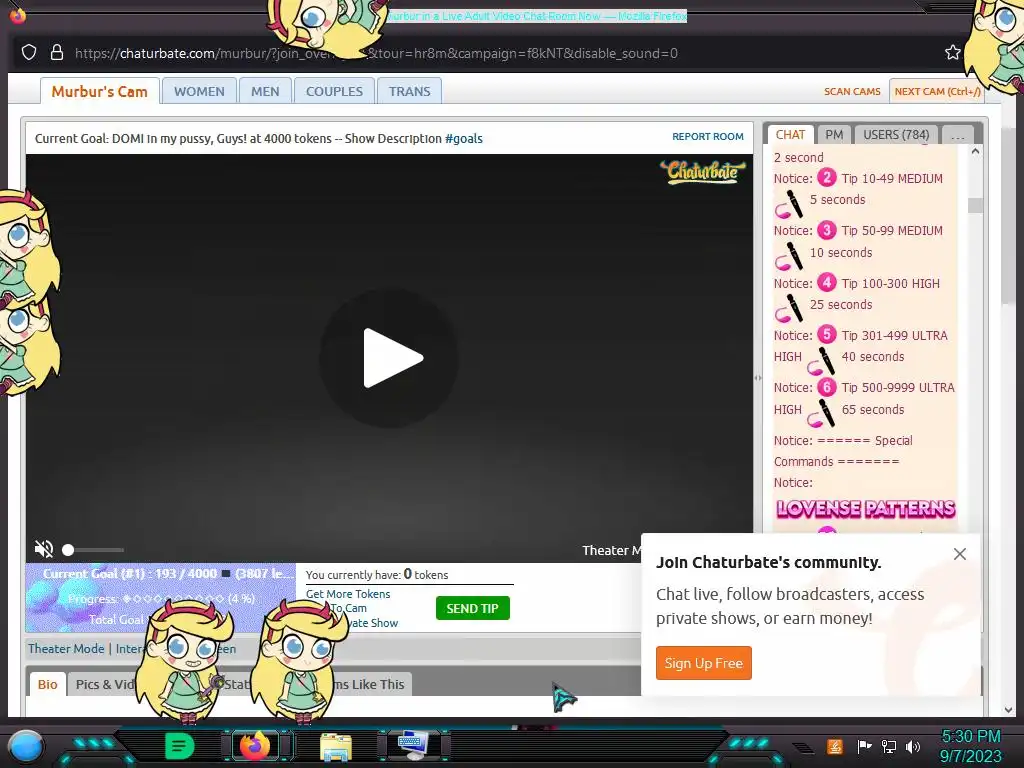
Task: Click the chat panel scroll-up arrow
Action: coord(975,152)
